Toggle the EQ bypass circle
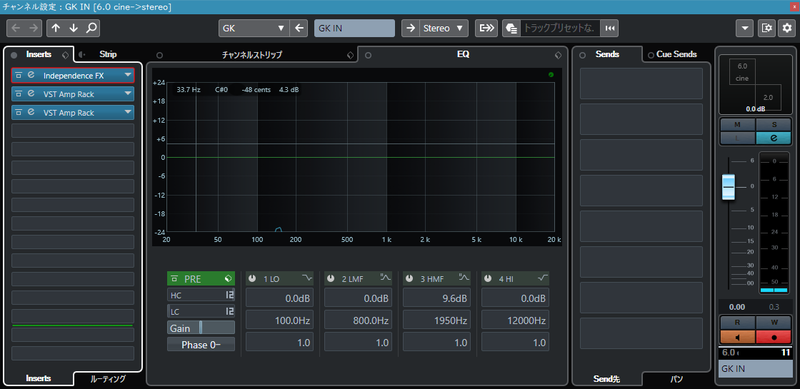The height and width of the screenshot is (389, 800). (368, 55)
